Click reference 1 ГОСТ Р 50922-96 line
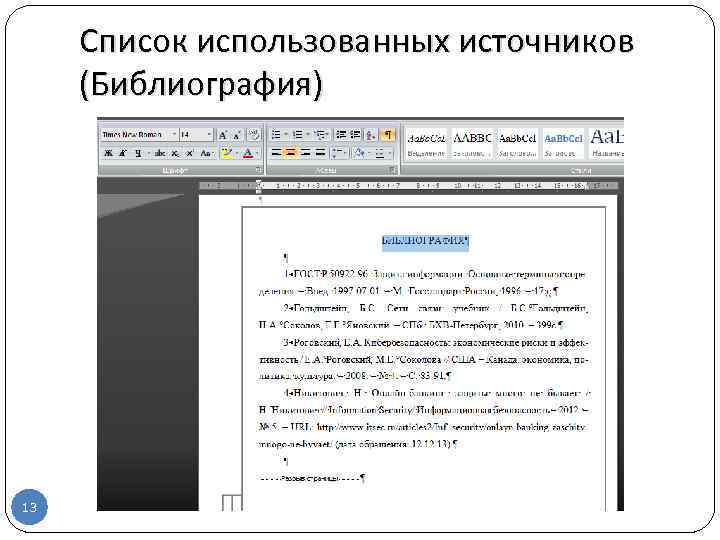This screenshot has height=540, width=720. tap(435, 275)
